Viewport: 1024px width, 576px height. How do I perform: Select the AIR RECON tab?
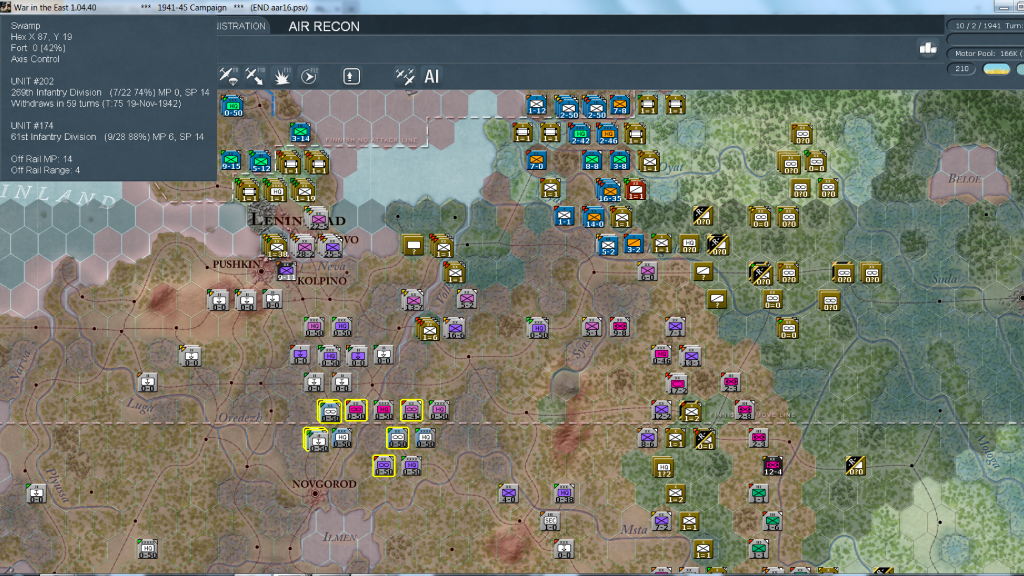click(324, 26)
